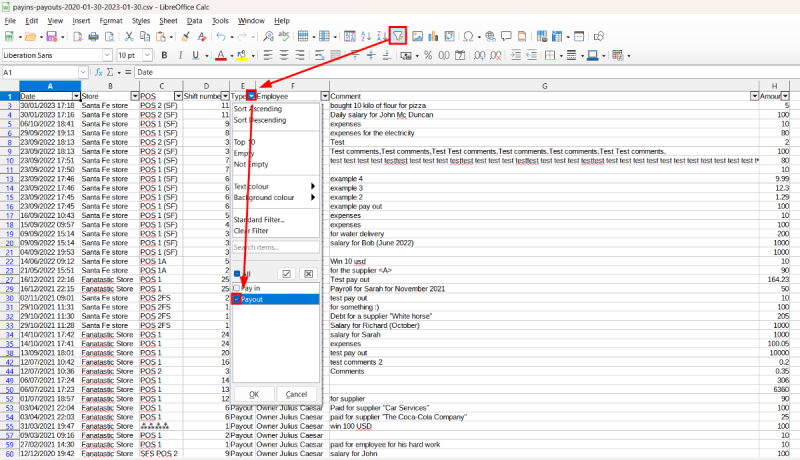Check the 'Pay in' filter checkbox
The width and height of the screenshot is (800, 460).
pyautogui.click(x=237, y=288)
